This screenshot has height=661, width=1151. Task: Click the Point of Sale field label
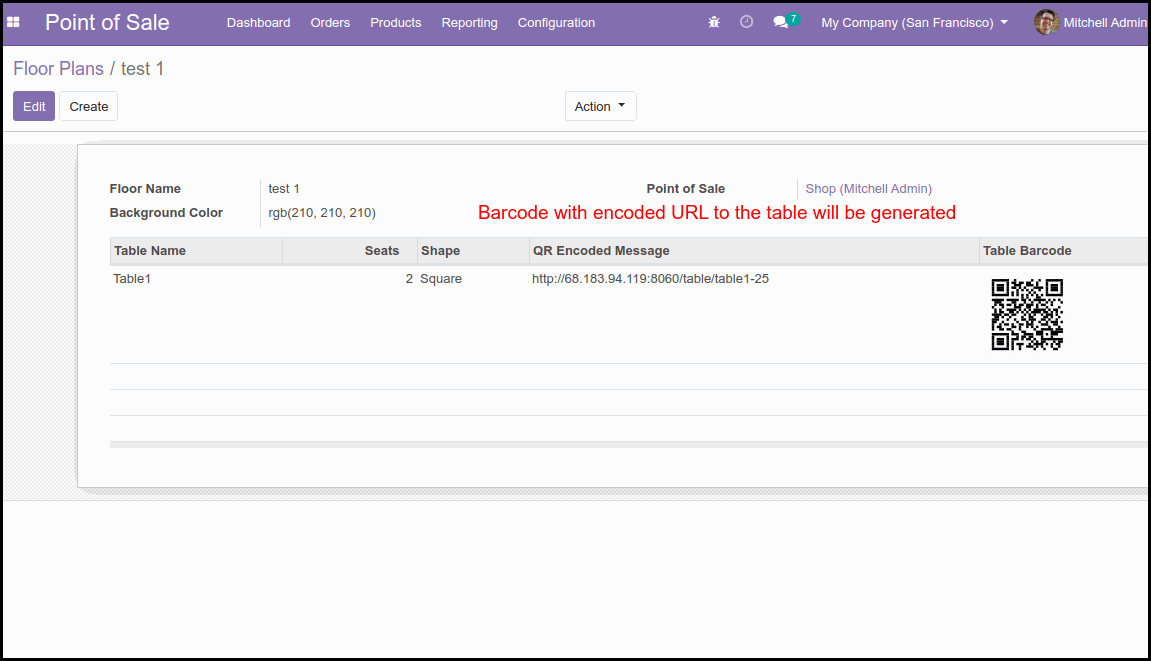(x=686, y=189)
